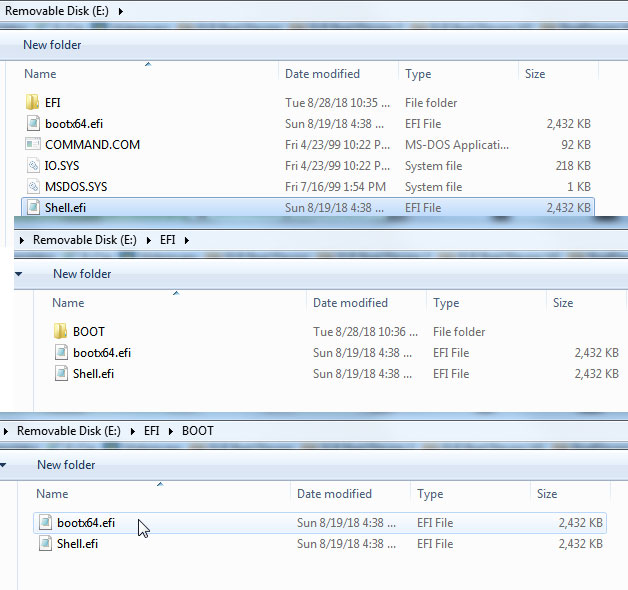Select IO.SYS file name text
The width and height of the screenshot is (628, 590).
point(62,165)
